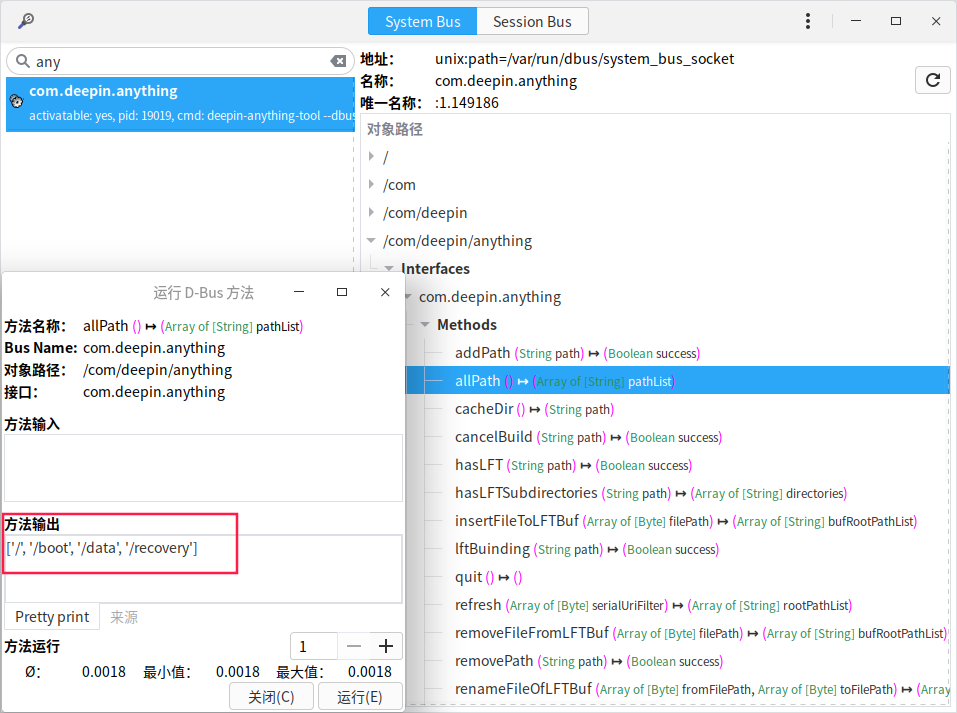Select the cacheDir method
Image resolution: width=957 pixels, height=713 pixels.
click(534, 409)
